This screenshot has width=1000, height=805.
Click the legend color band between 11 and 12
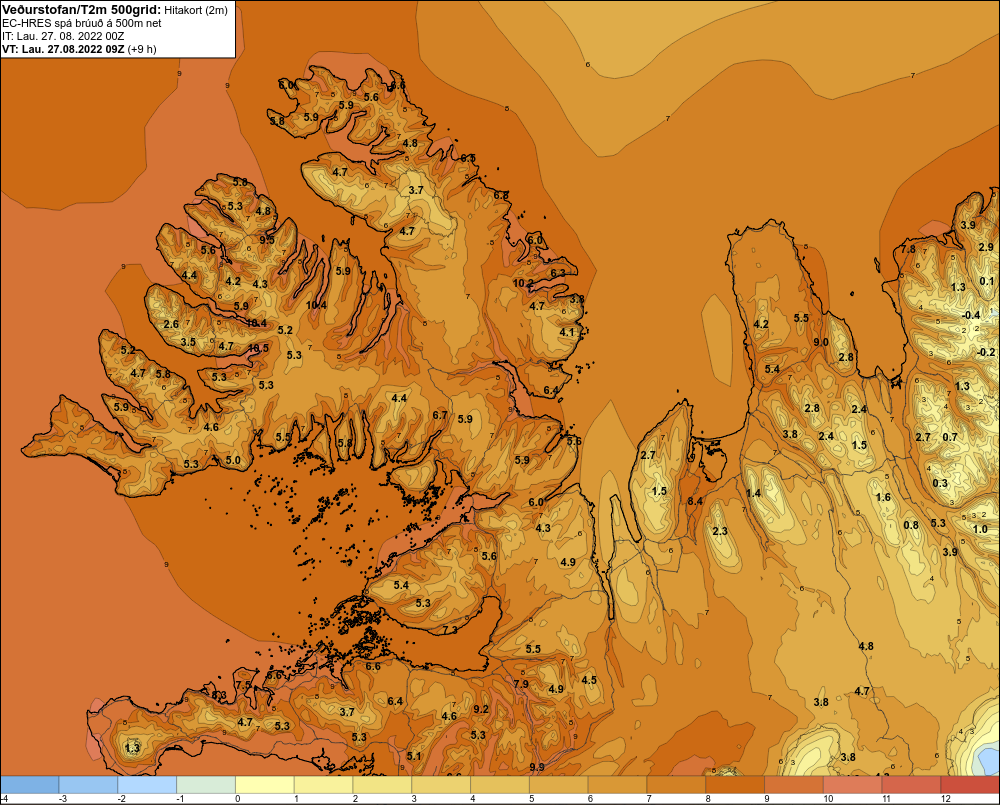click(911, 785)
